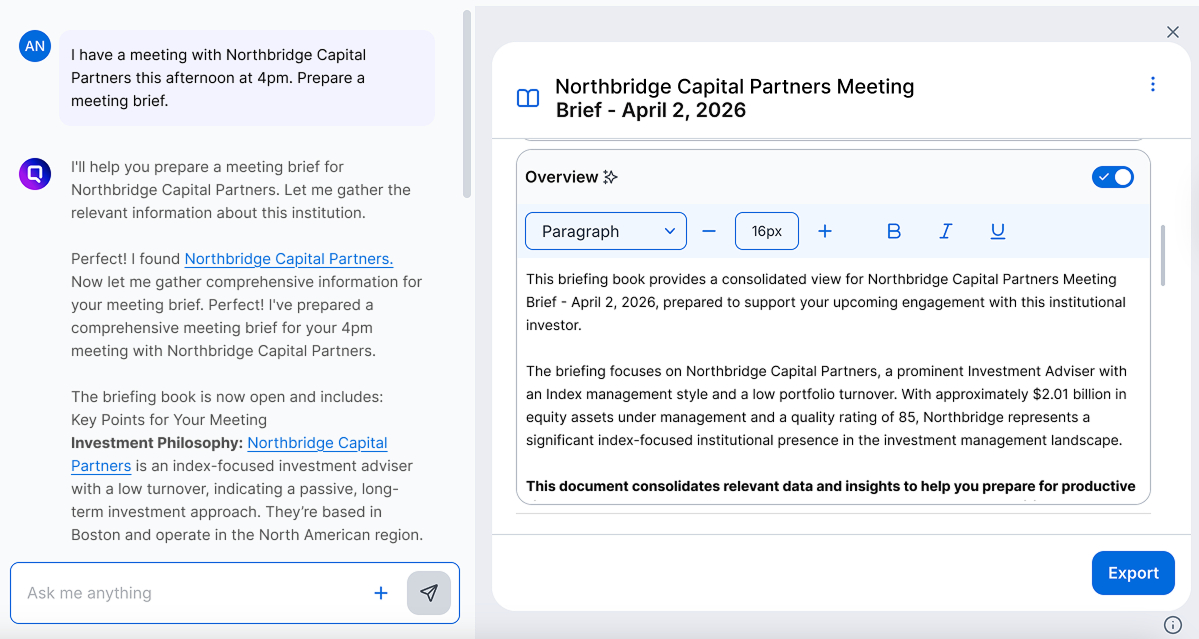This screenshot has height=639, width=1199.
Task: Click the Export button
Action: (1132, 572)
